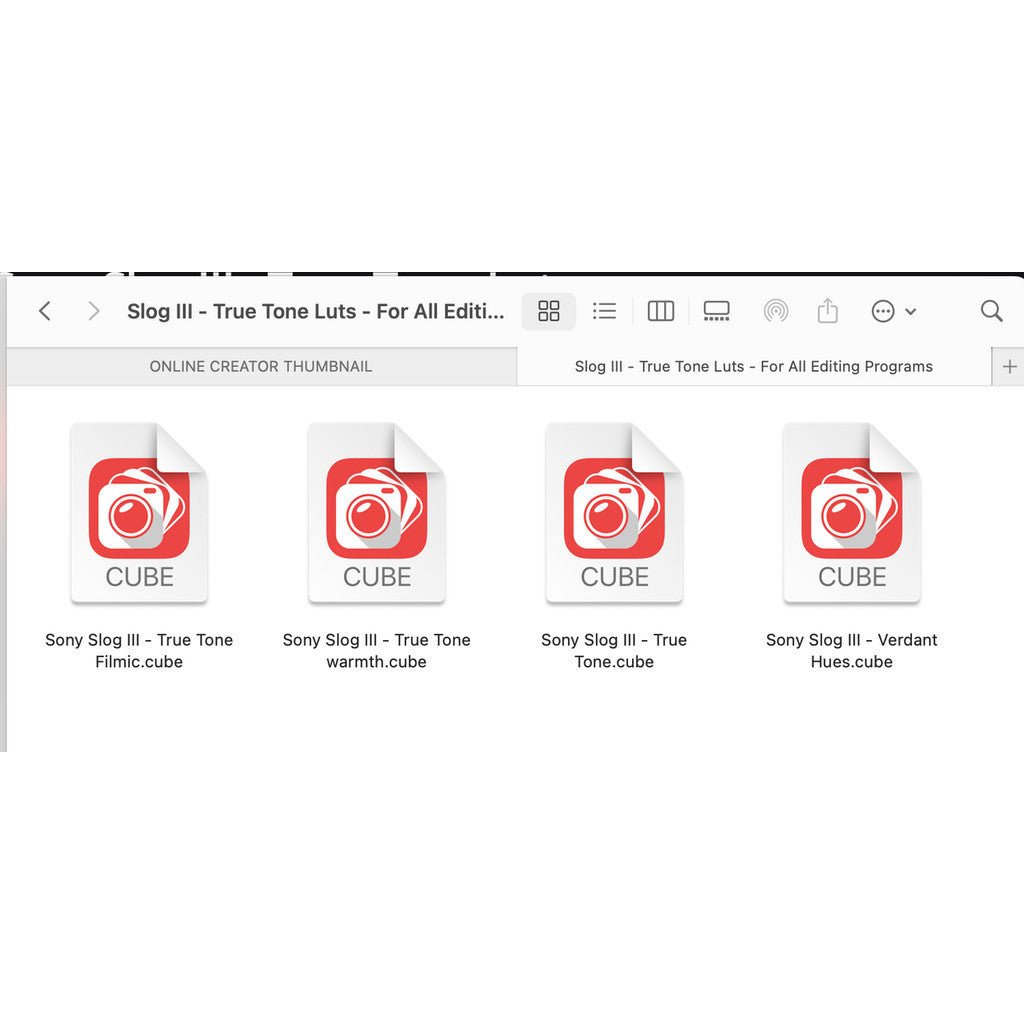Select the Verdant Hues.cube file icon
This screenshot has width=1024, height=1024.
[852, 513]
